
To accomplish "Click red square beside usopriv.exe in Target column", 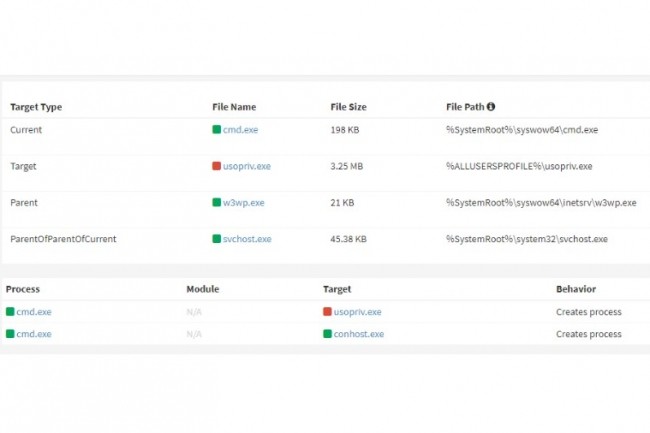I will [327, 312].
